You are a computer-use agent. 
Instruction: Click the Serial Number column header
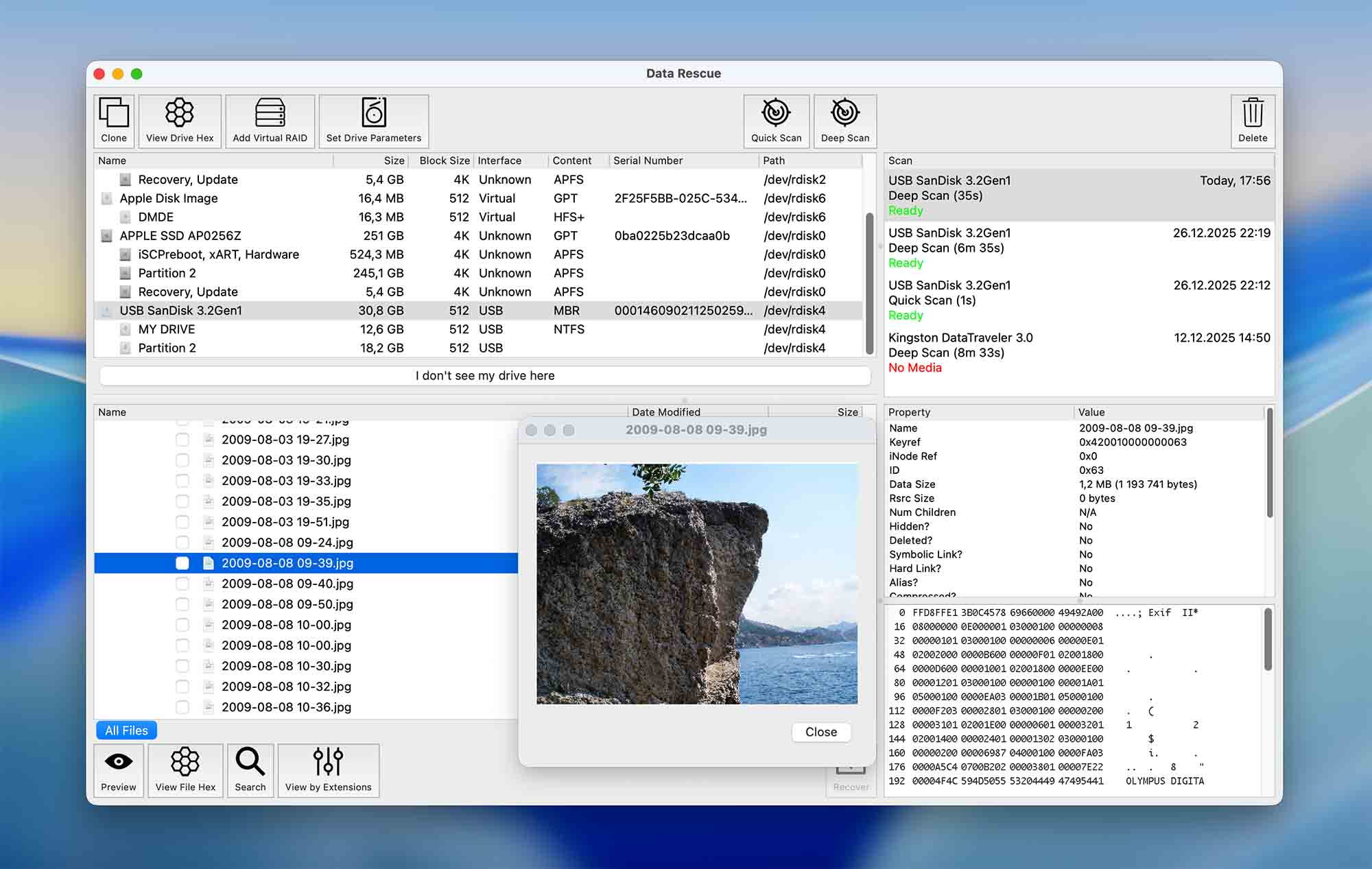[683, 160]
